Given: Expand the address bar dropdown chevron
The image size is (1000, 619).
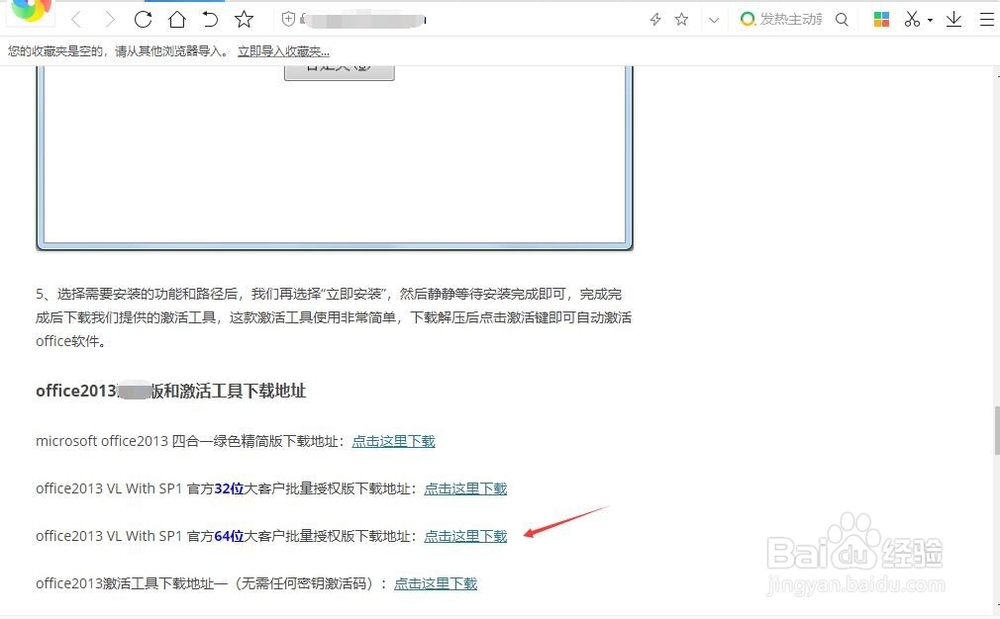Looking at the screenshot, I should [x=714, y=20].
